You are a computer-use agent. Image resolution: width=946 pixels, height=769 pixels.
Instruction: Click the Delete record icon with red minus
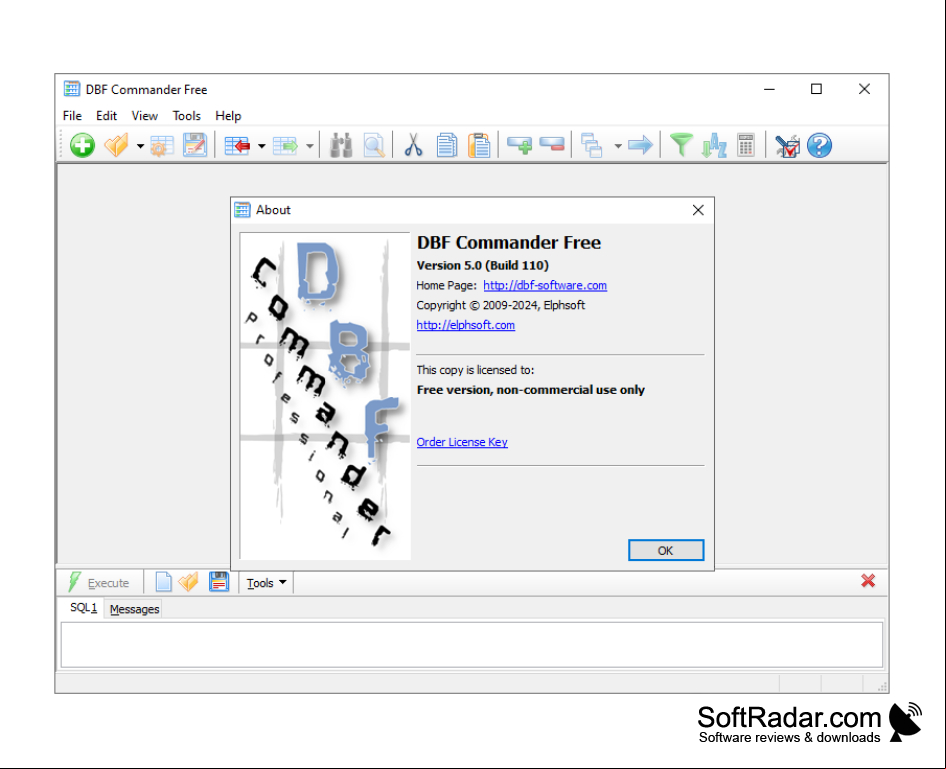point(552,145)
